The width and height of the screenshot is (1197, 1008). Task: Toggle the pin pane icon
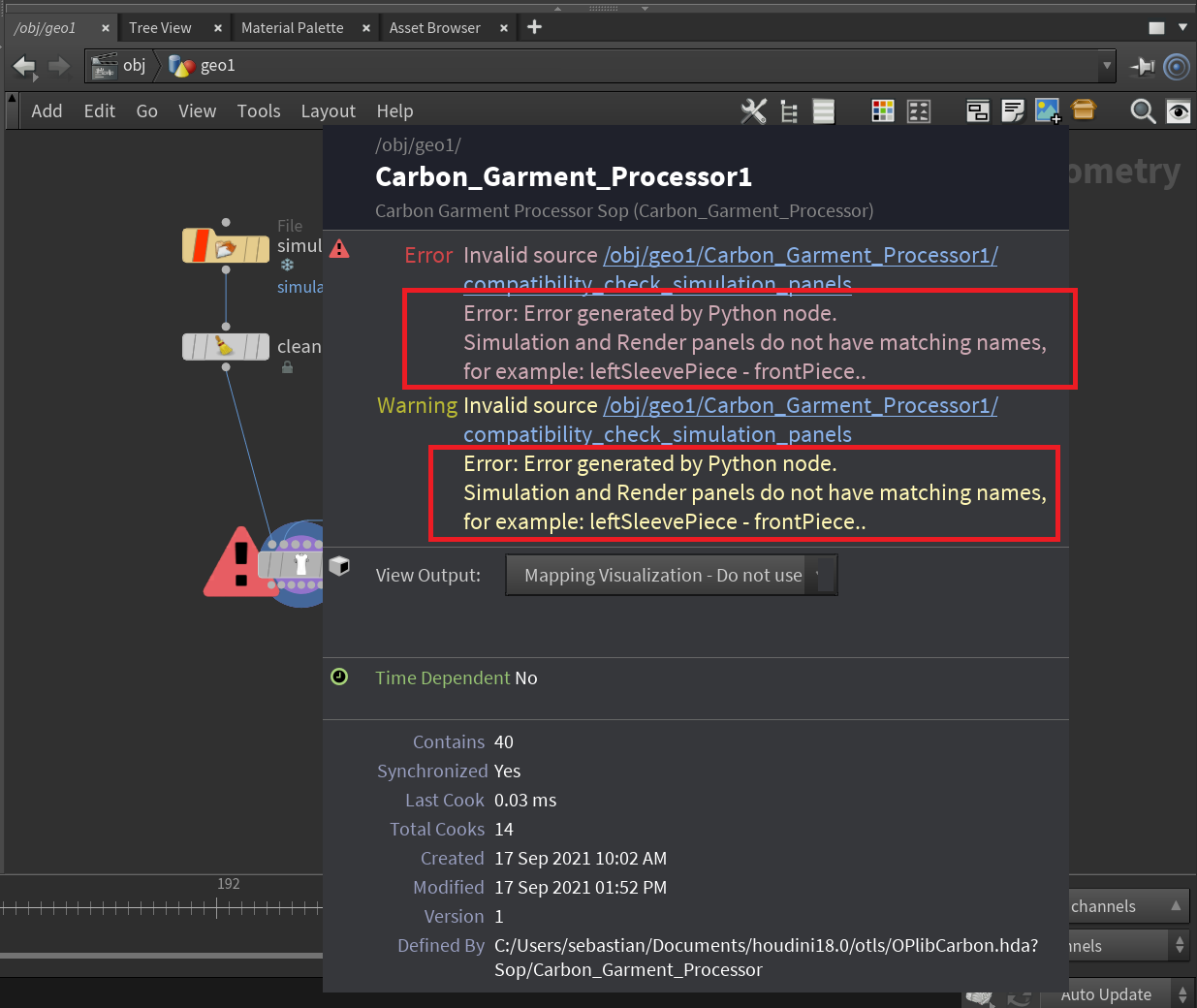tap(1143, 66)
